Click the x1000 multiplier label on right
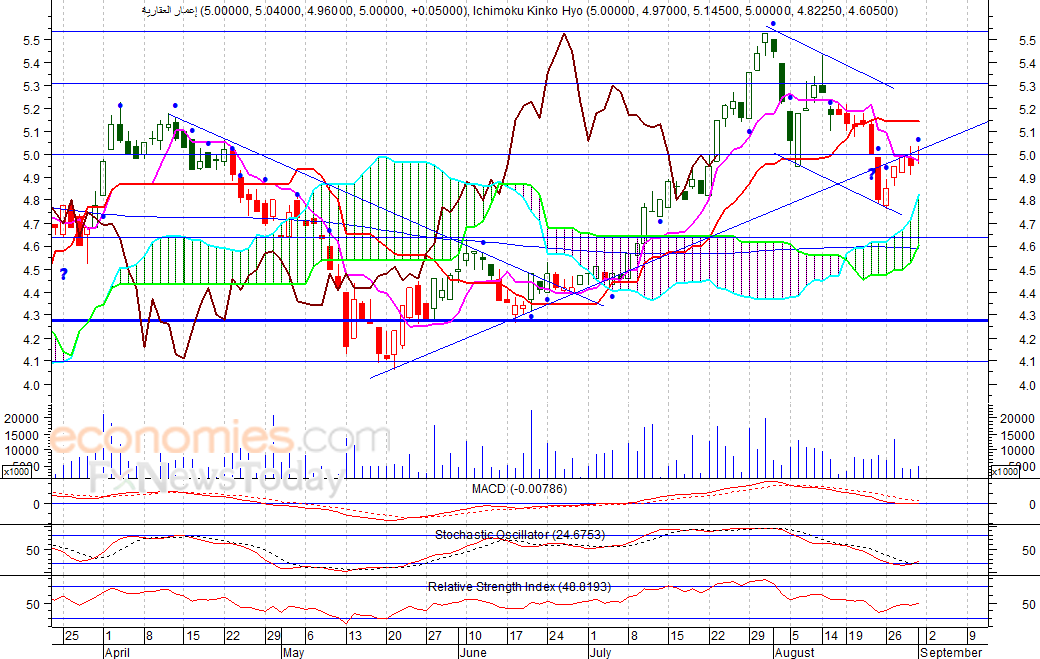Screen dimensions: 1040x659 click(1004, 471)
